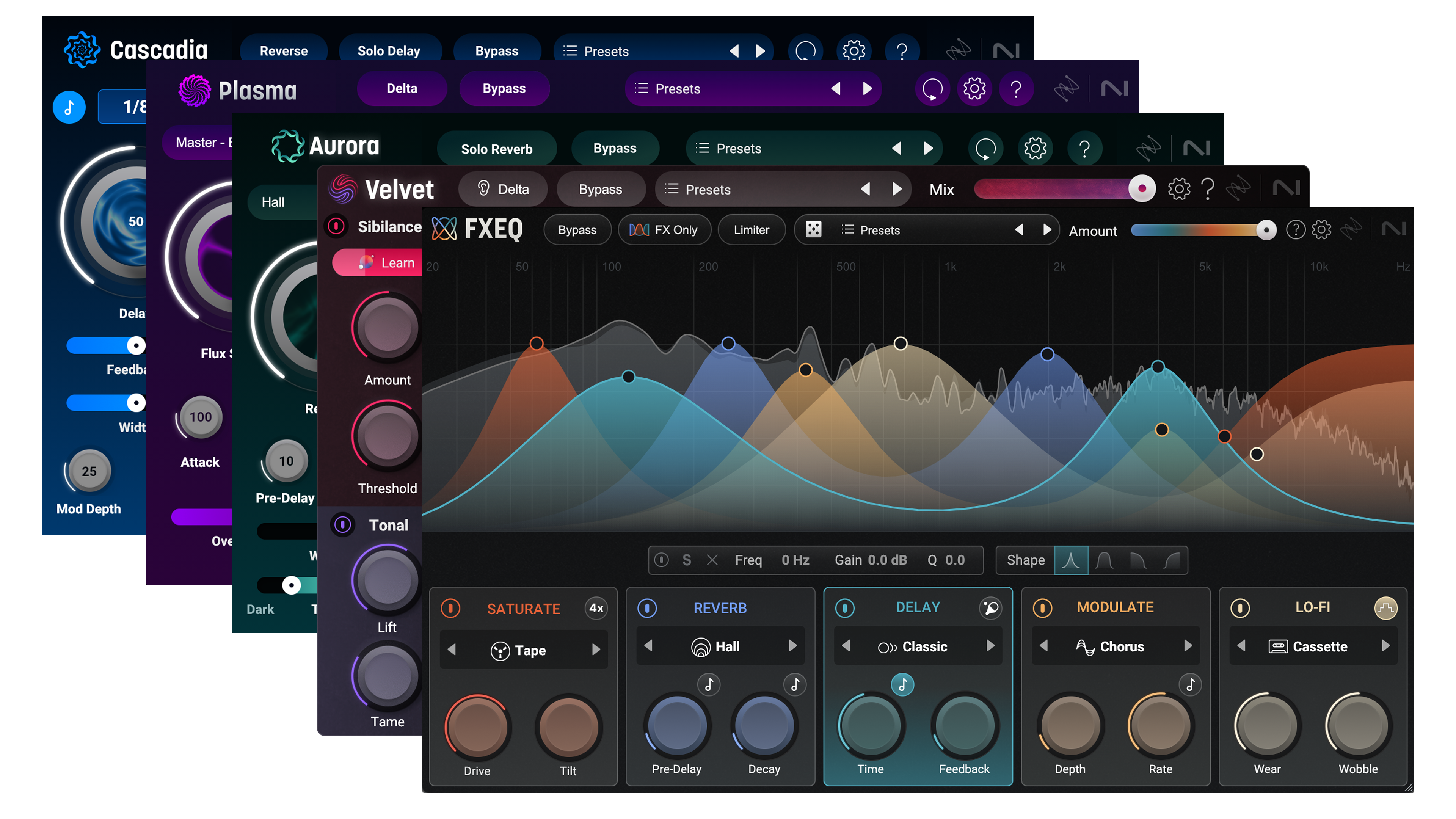Image resolution: width=1456 pixels, height=819 pixels.
Task: Click Saturate 4x oversampling icon
Action: click(596, 608)
